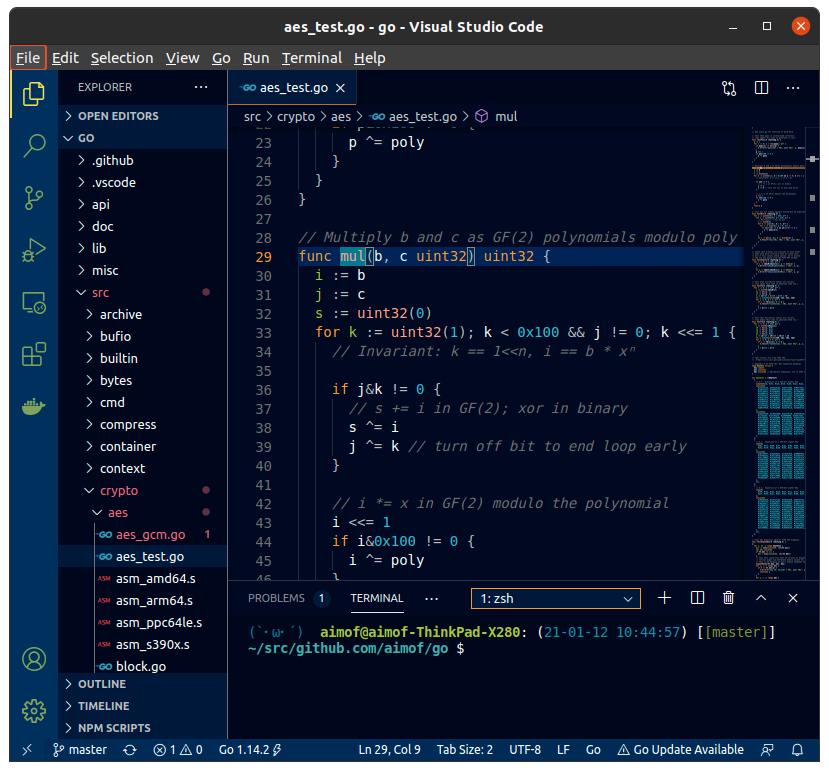Screen dimensions: 829x771
Task: Expand the TIMELINE section
Action: click(143, 706)
